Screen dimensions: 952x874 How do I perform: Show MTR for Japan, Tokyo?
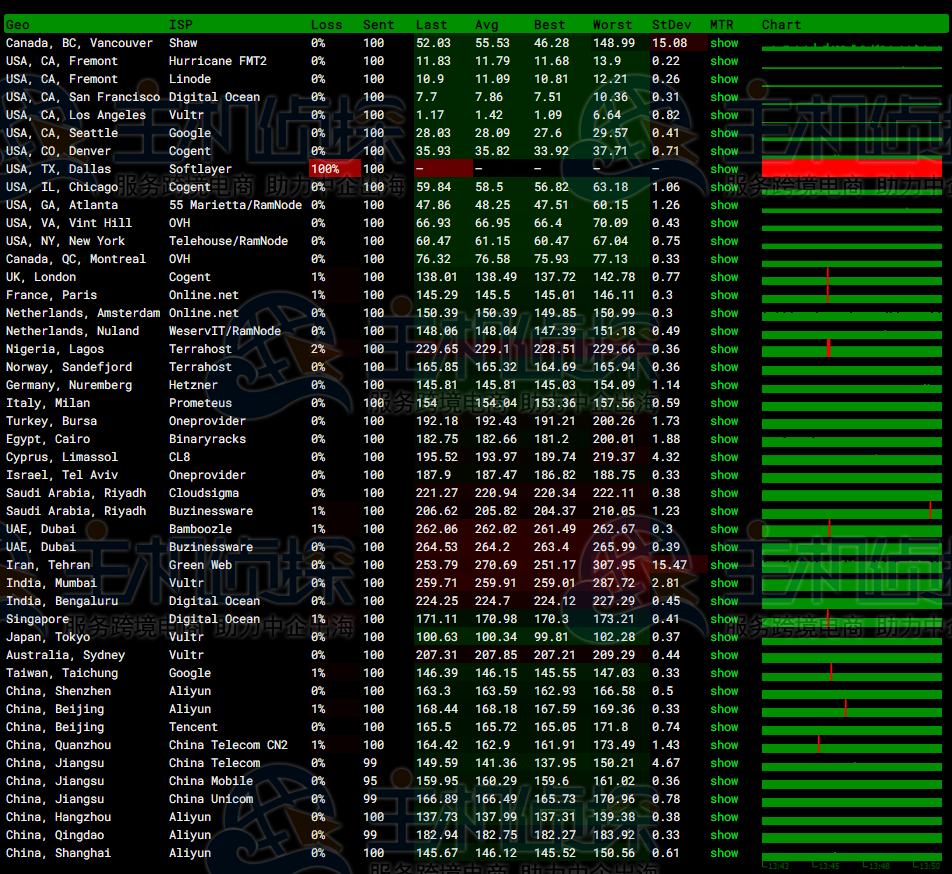pos(724,637)
